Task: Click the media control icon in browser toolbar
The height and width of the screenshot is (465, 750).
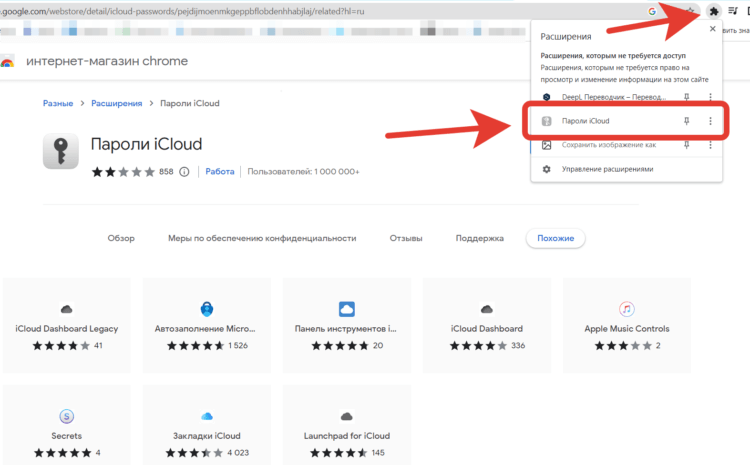Action: click(x=732, y=11)
